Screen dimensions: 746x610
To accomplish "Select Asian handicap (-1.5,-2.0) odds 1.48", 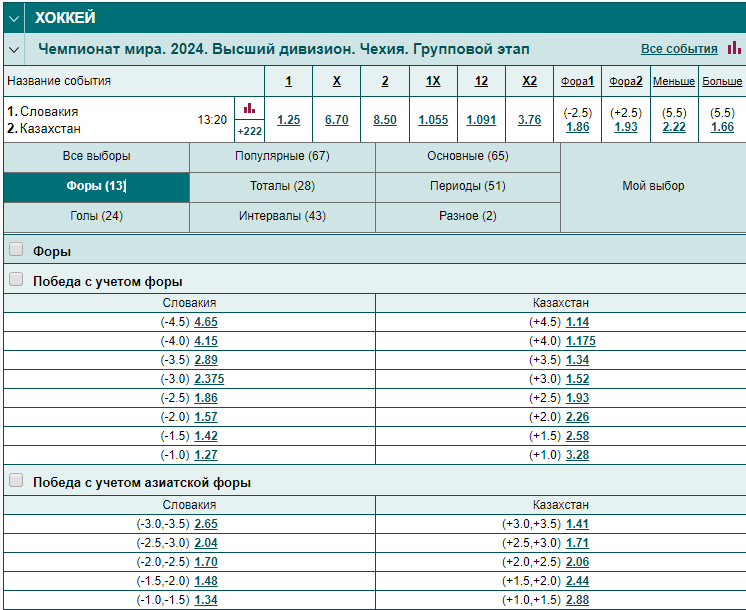I will pos(206,581).
